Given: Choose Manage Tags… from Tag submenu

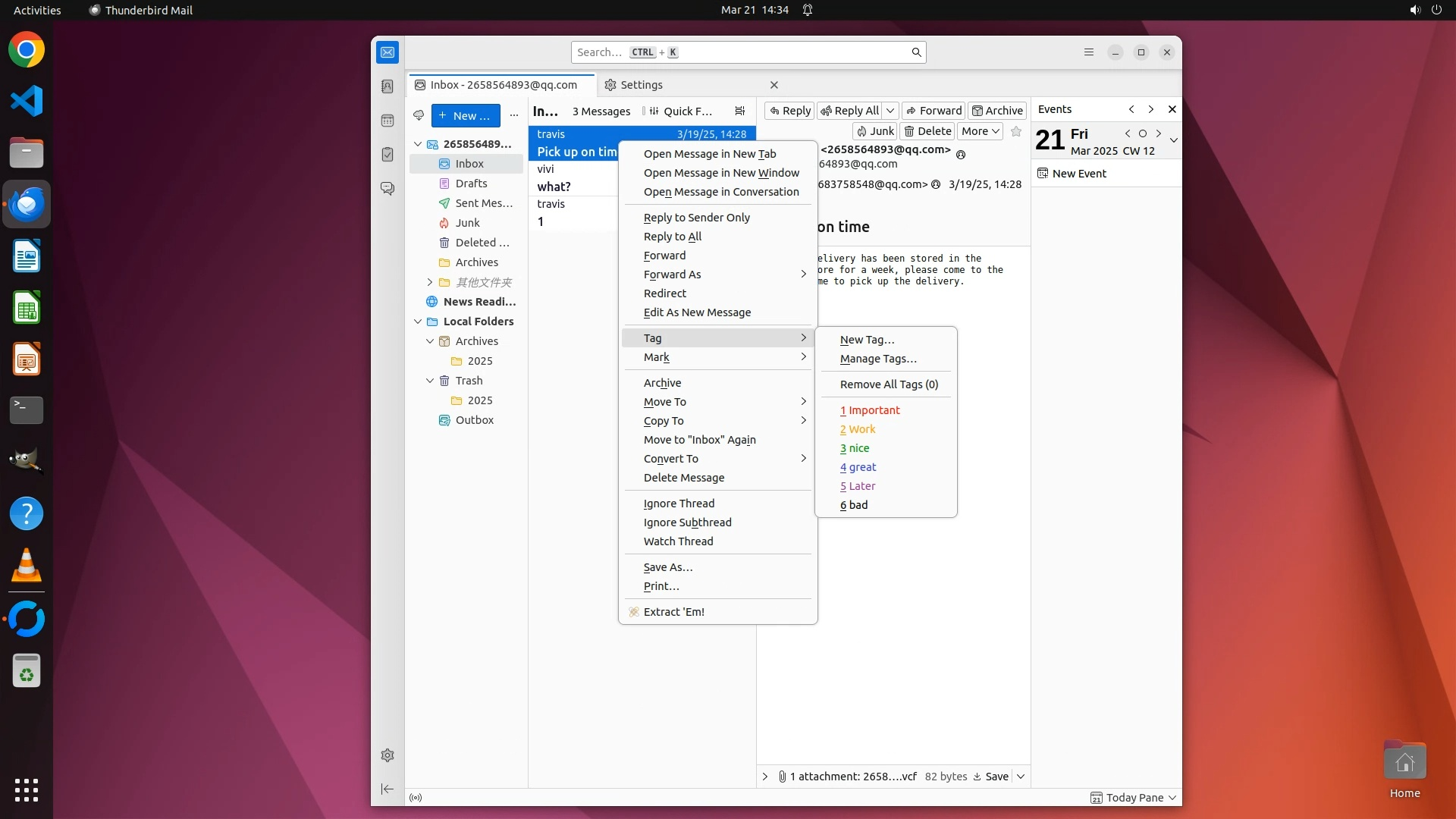Looking at the screenshot, I should (x=878, y=359).
